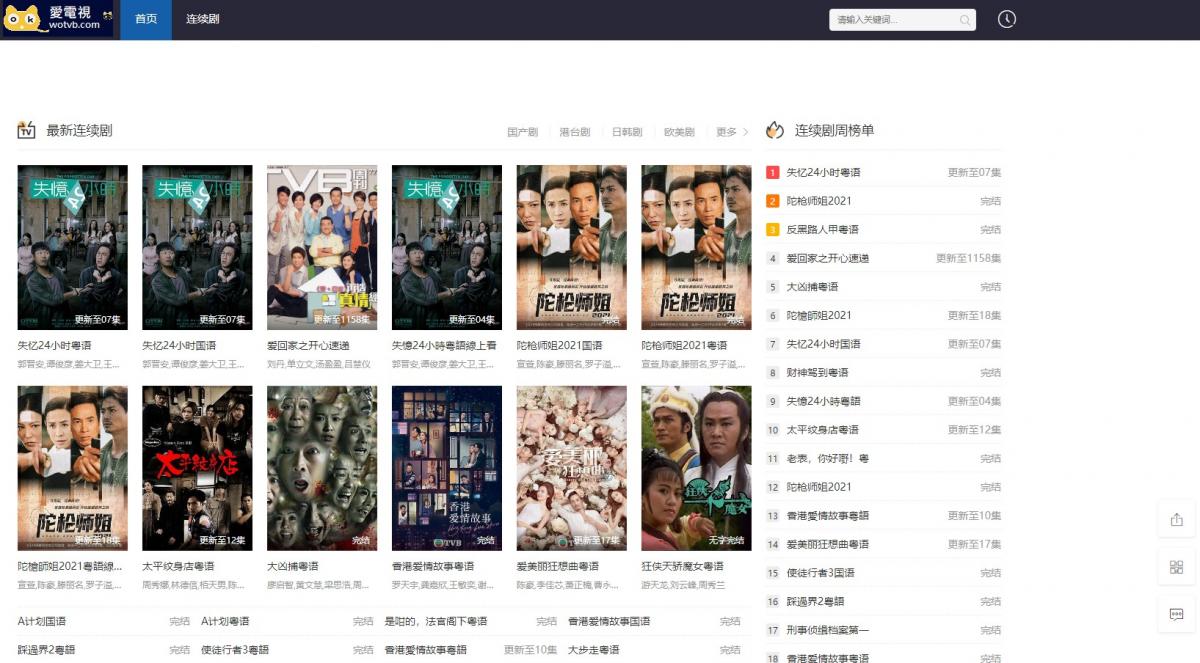
Task: Open the 连续剧 navigation tab
Action: coord(202,20)
